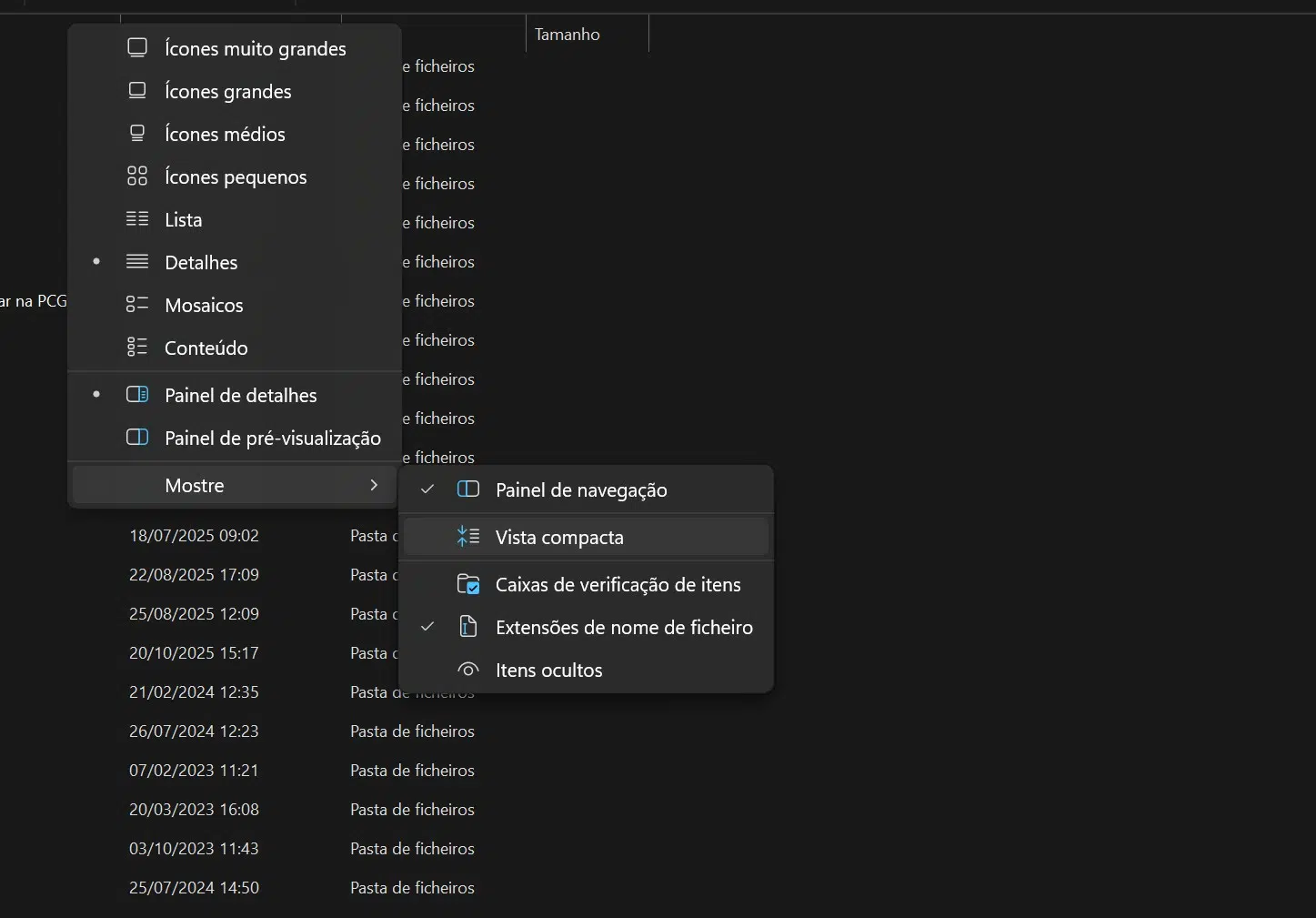Open Painel de pré-visualização option
This screenshot has width=1316, height=918.
point(272,438)
